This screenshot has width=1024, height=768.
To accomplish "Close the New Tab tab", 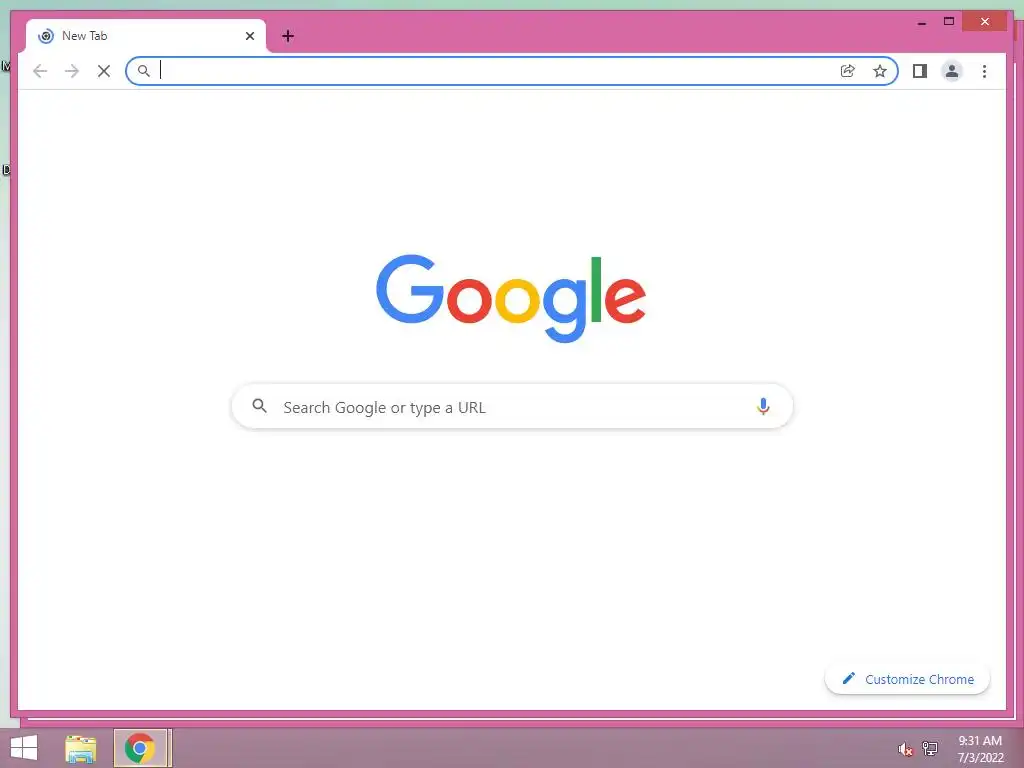I will [x=249, y=36].
